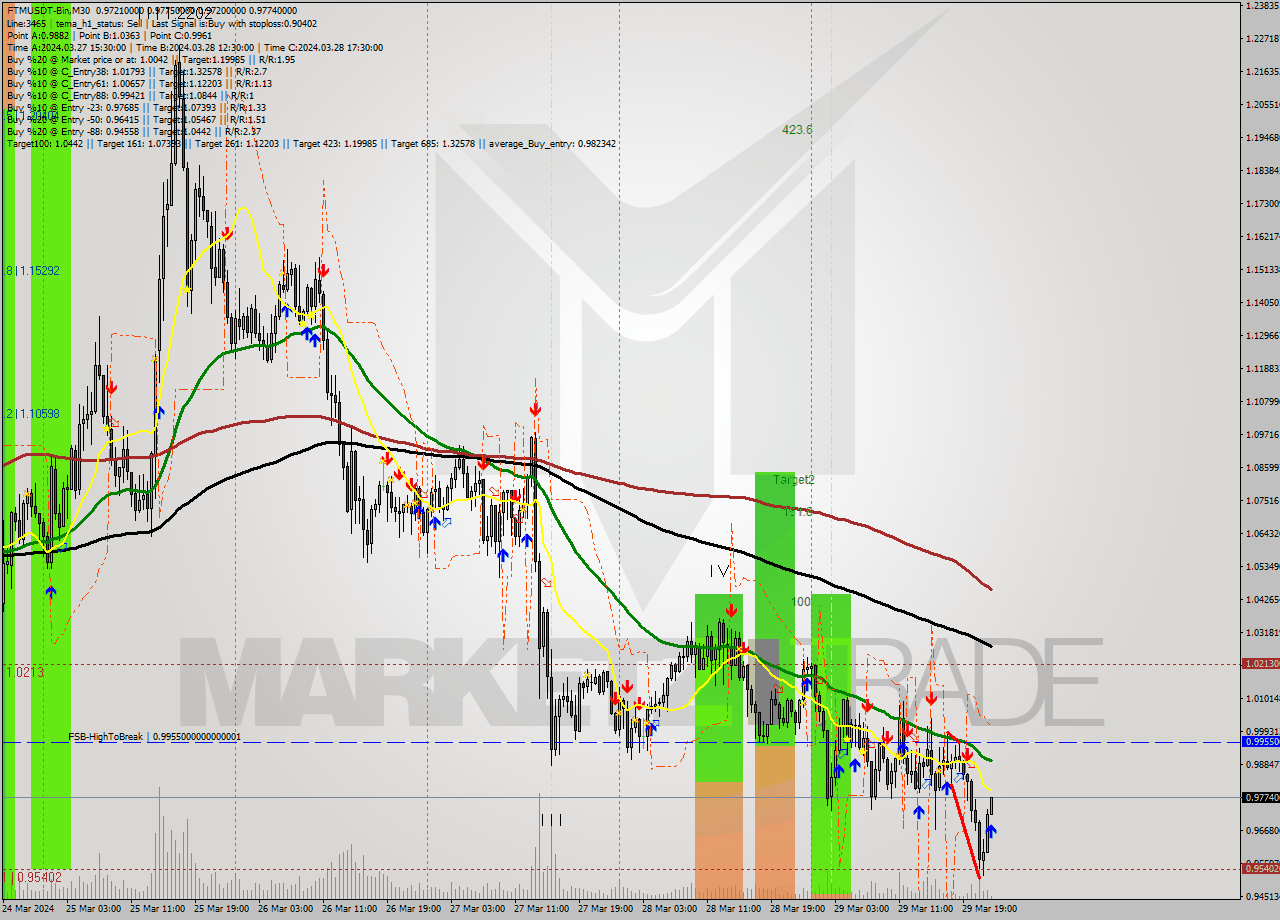Viewport: 1280px width, 920px height.
Task: Click the '8 | 1.15292' level label
Action: click(x=32, y=270)
